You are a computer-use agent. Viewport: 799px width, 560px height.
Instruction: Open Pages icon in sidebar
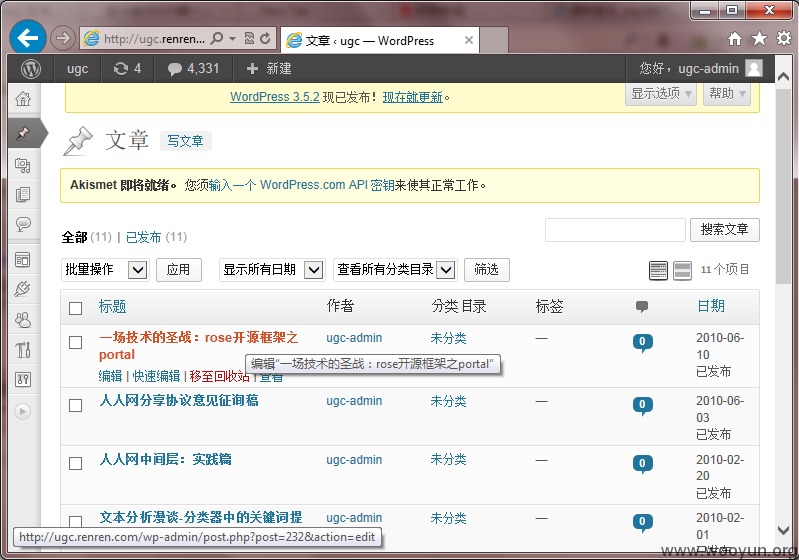pyautogui.click(x=23, y=195)
